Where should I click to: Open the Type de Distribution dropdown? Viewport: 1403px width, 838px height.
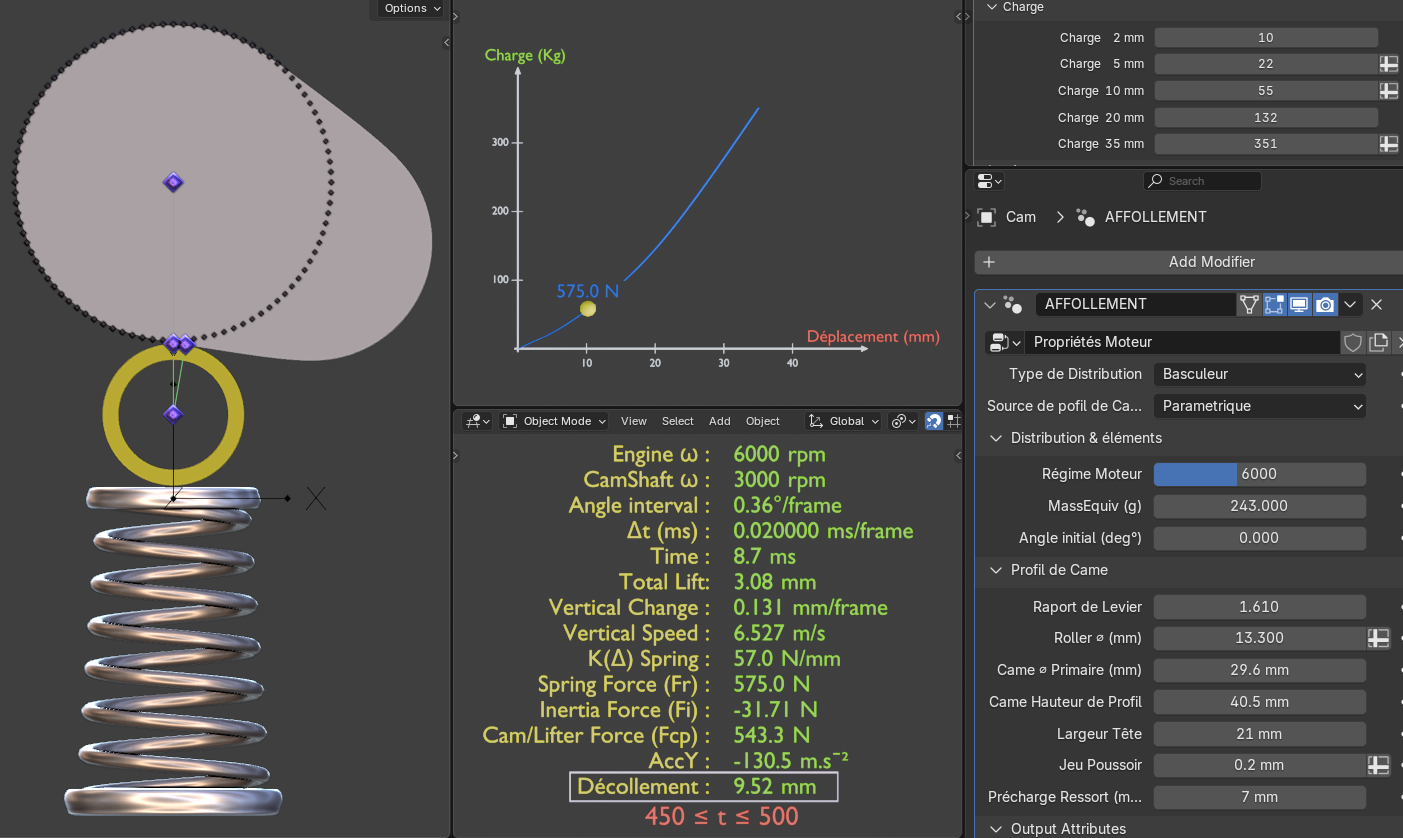click(x=1260, y=374)
